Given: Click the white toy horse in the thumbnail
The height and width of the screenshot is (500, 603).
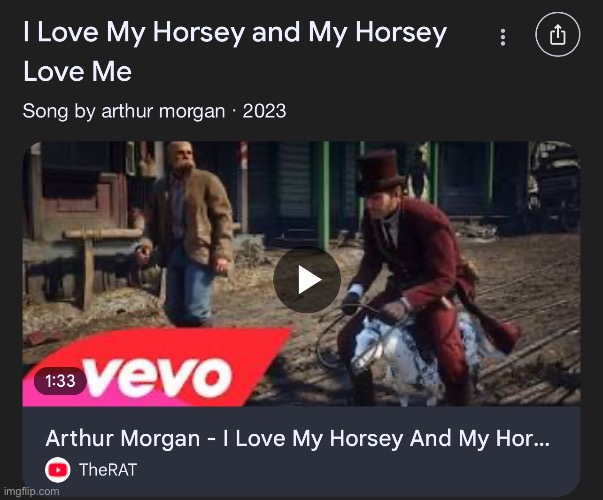Looking at the screenshot, I should (408, 352).
